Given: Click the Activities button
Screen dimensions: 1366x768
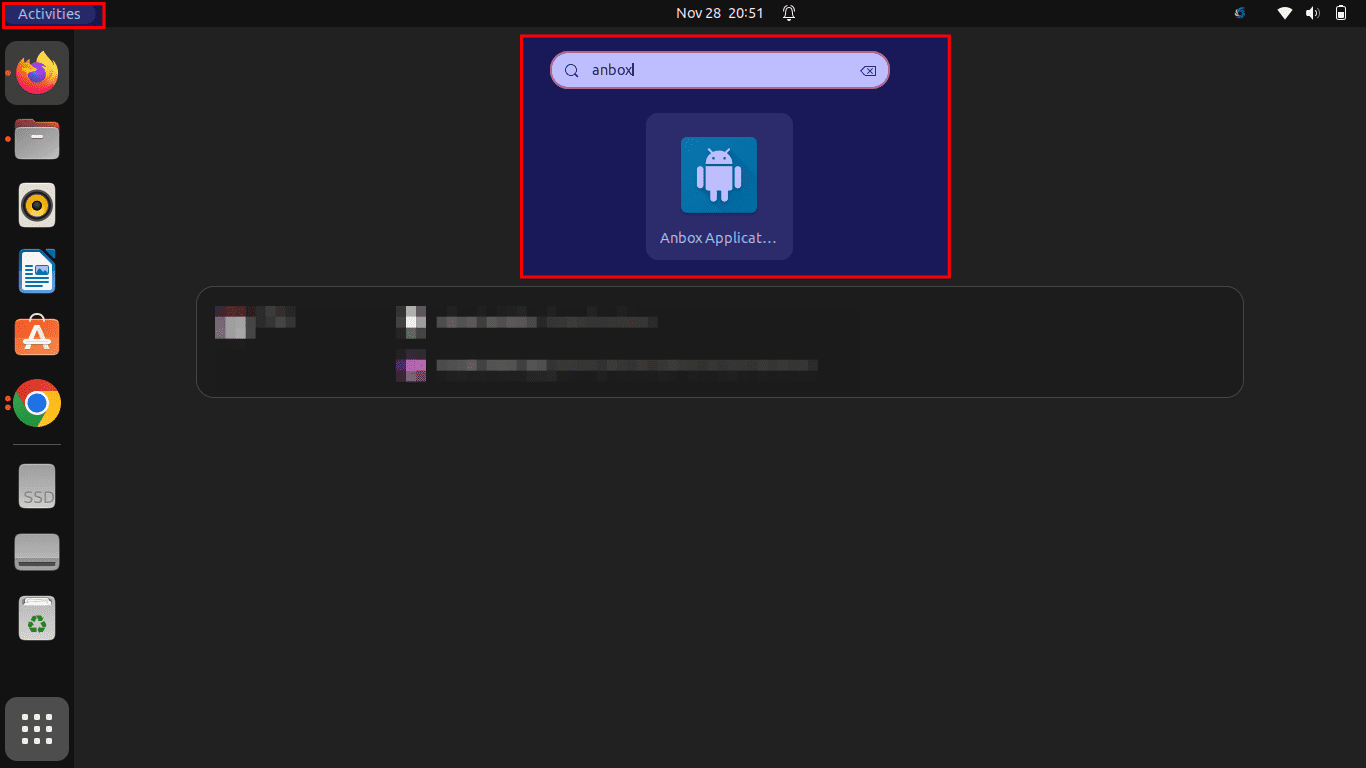Looking at the screenshot, I should pos(49,14).
